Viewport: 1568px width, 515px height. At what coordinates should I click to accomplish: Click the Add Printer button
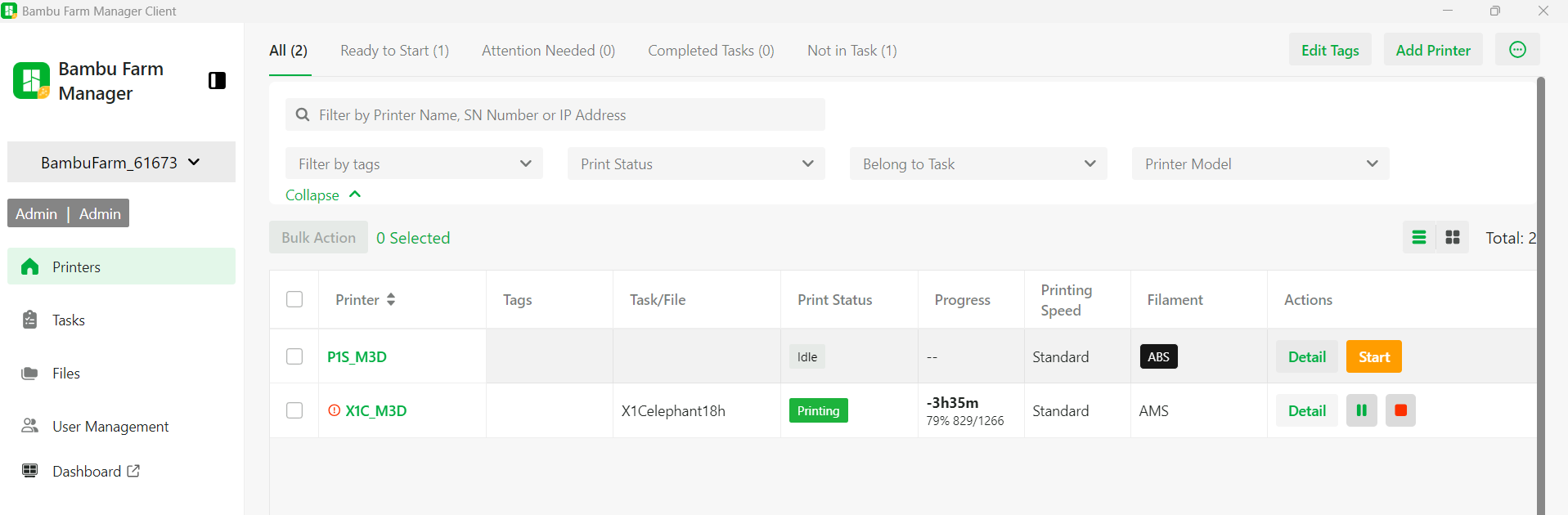(x=1432, y=50)
